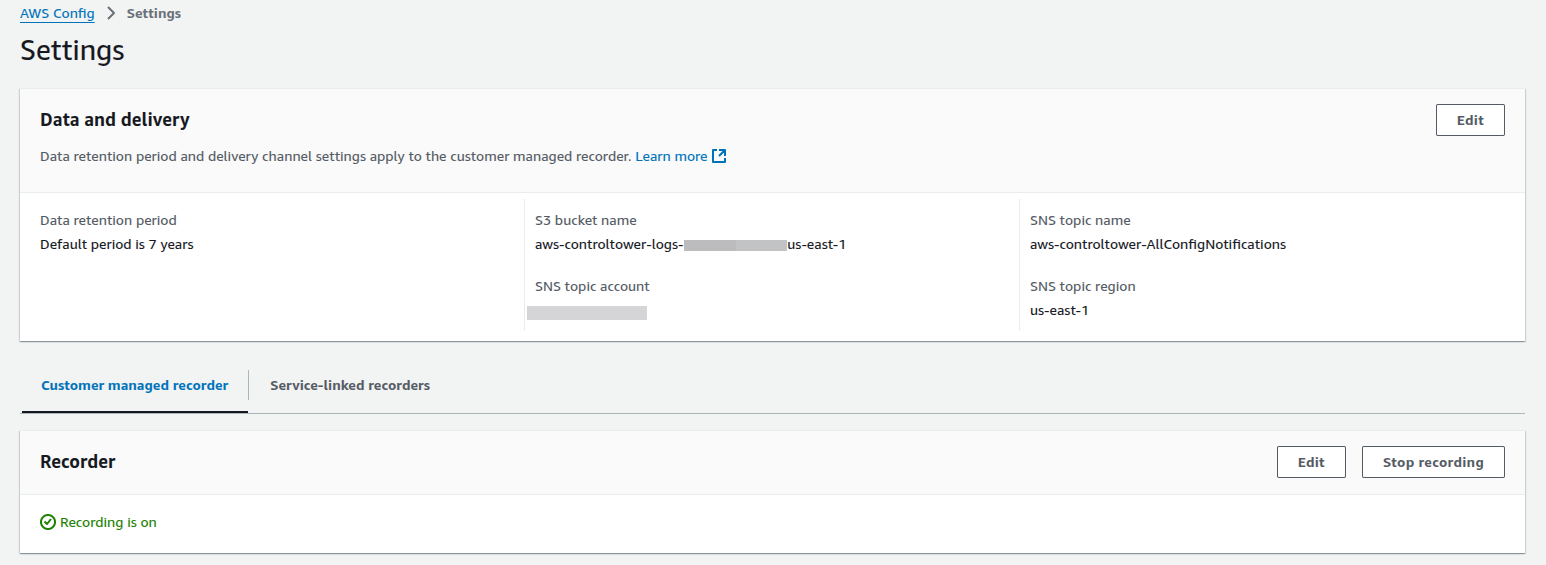Viewport: 1546px width, 565px height.
Task: Select 'Default period is 7 years' value
Action: (x=117, y=244)
